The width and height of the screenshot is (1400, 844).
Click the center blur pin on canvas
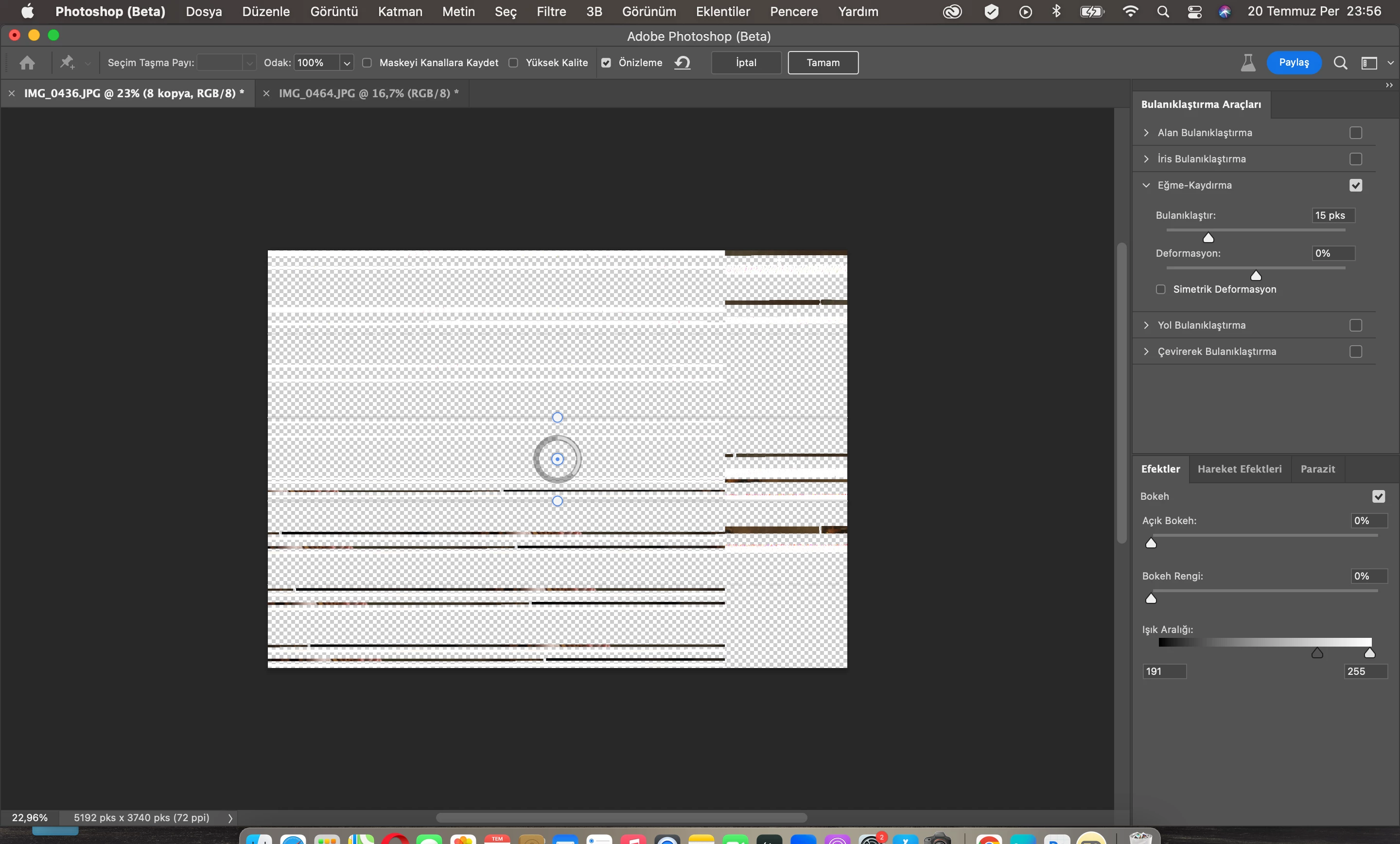558,459
